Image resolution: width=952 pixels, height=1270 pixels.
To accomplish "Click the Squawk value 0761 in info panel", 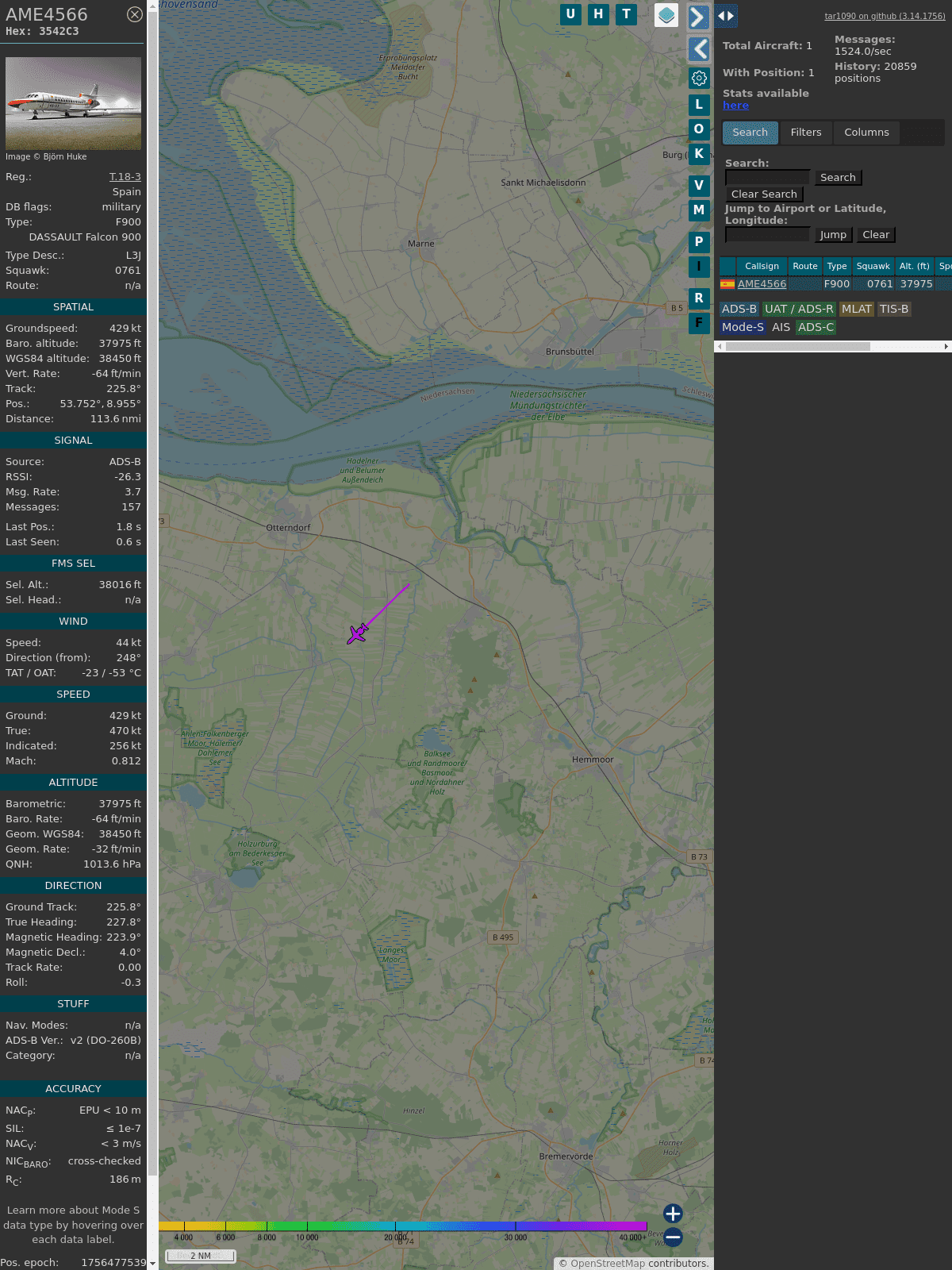I will tap(128, 271).
